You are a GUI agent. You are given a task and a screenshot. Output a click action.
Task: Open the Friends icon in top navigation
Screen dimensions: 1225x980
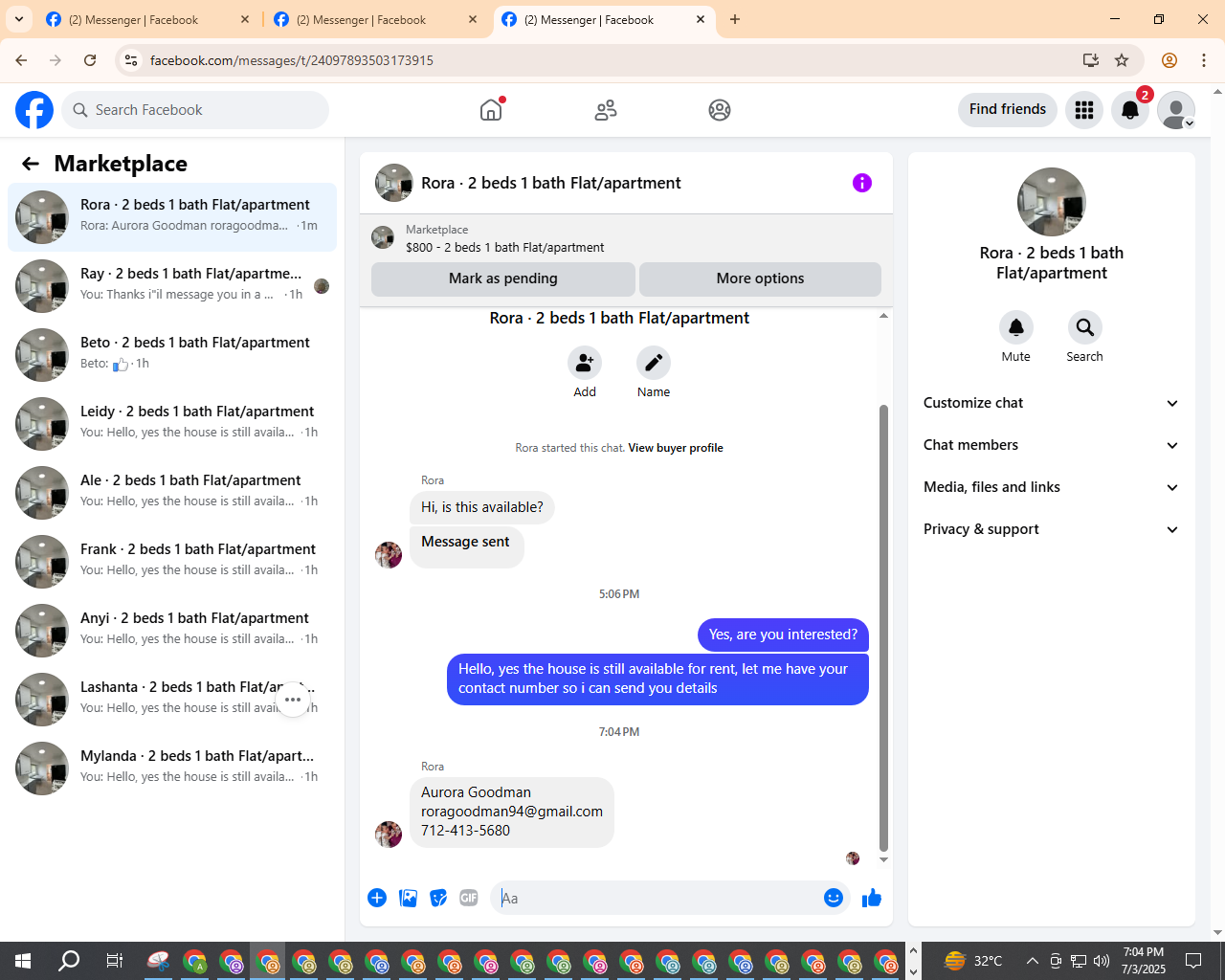pyautogui.click(x=606, y=110)
